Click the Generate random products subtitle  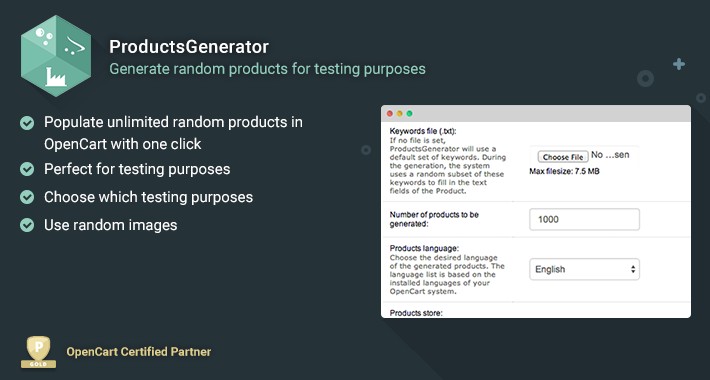267,69
